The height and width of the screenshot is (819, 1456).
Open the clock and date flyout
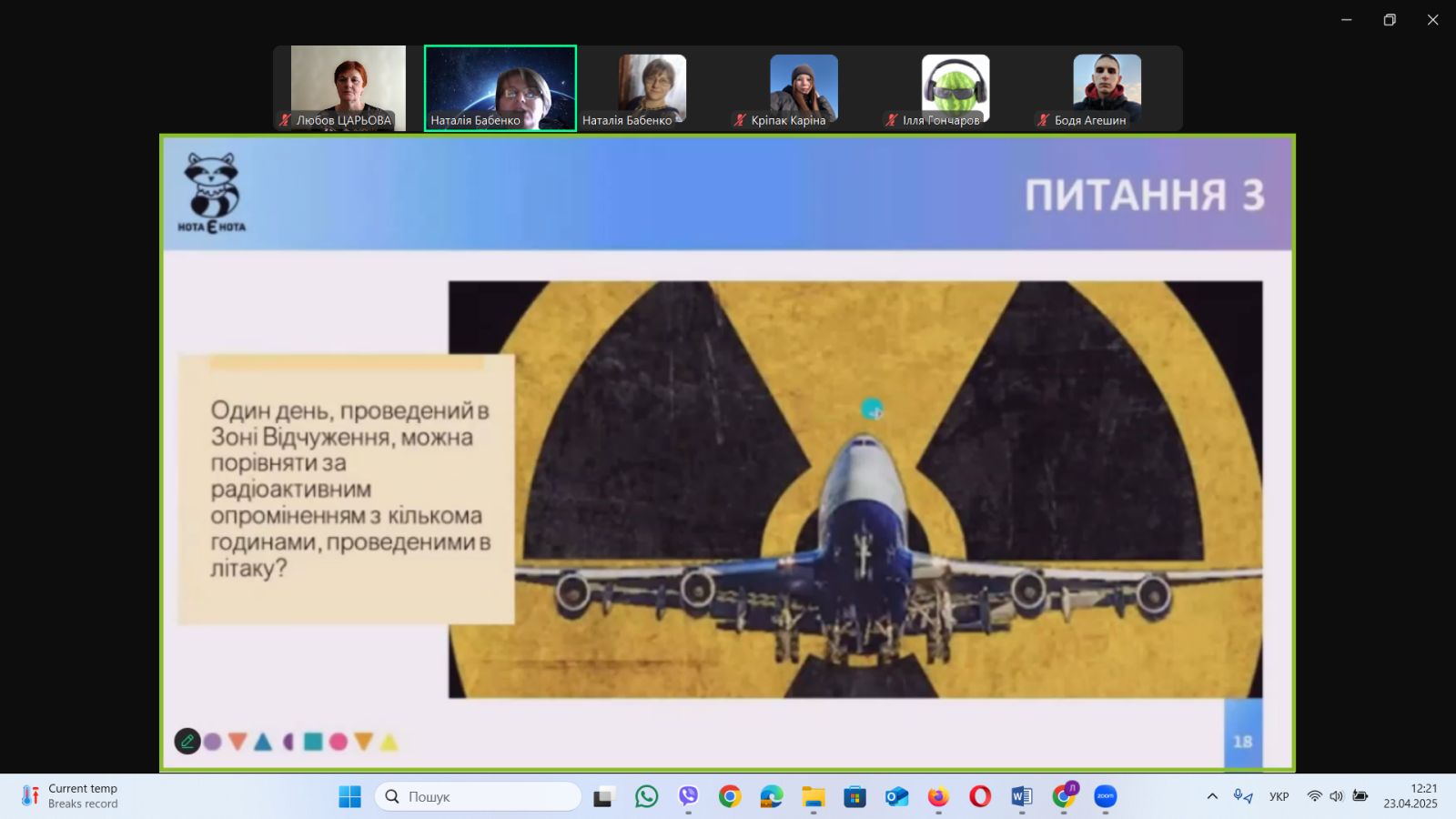pos(1410,796)
